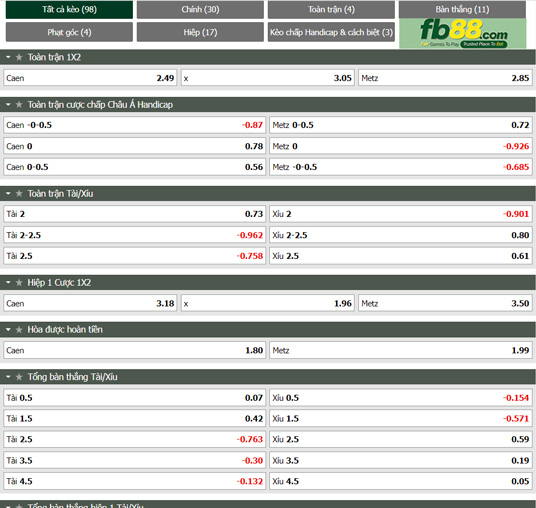Choose Tài 2-2.5 at -0.962

(135, 235)
